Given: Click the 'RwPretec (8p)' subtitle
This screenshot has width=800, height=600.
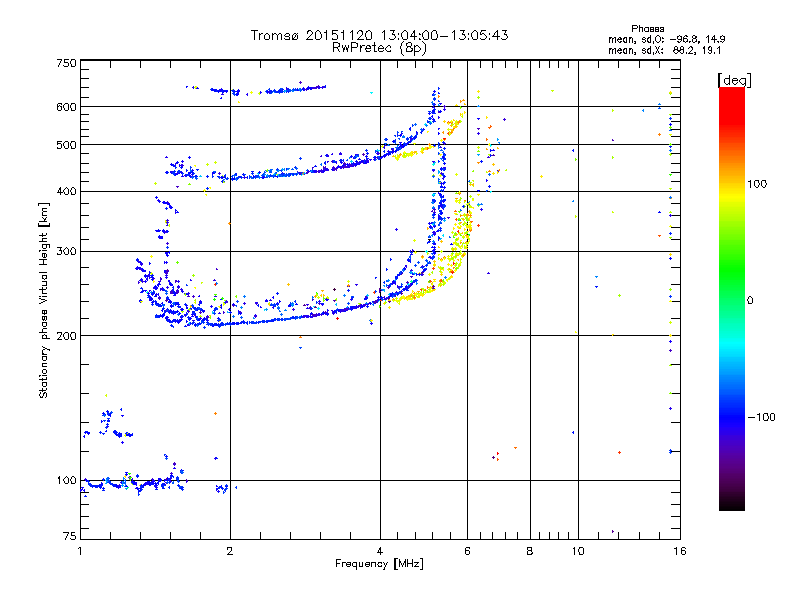Looking at the screenshot, I should tap(379, 48).
